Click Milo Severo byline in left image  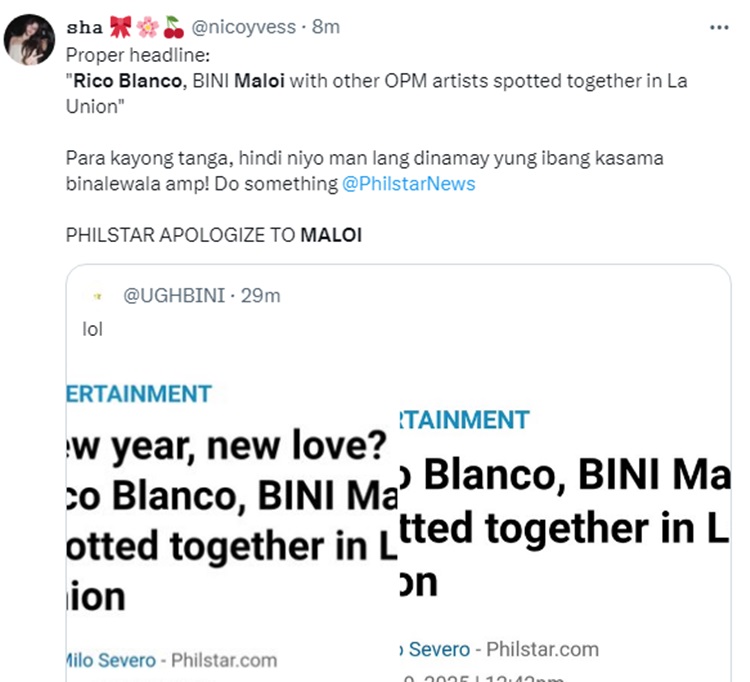click(x=110, y=660)
